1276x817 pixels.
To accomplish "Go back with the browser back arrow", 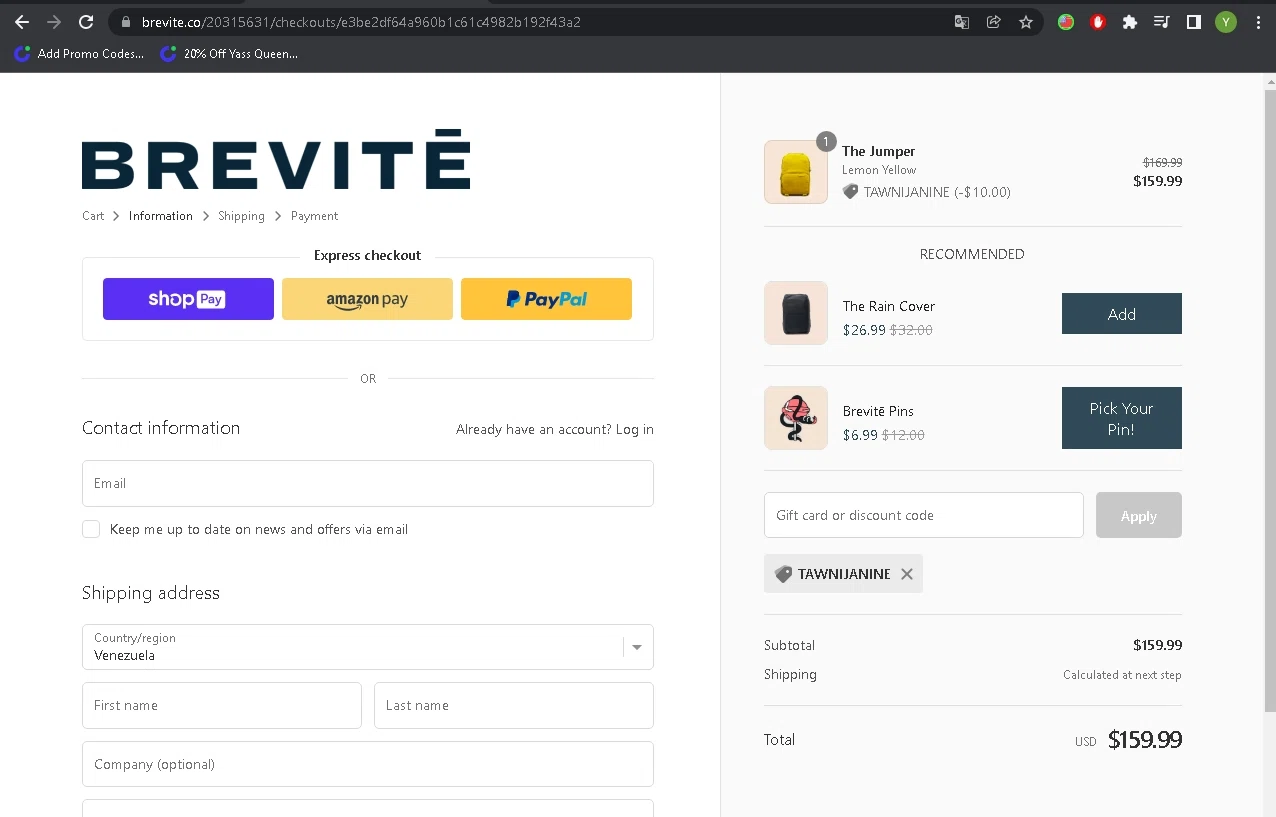I will pyautogui.click(x=22, y=22).
